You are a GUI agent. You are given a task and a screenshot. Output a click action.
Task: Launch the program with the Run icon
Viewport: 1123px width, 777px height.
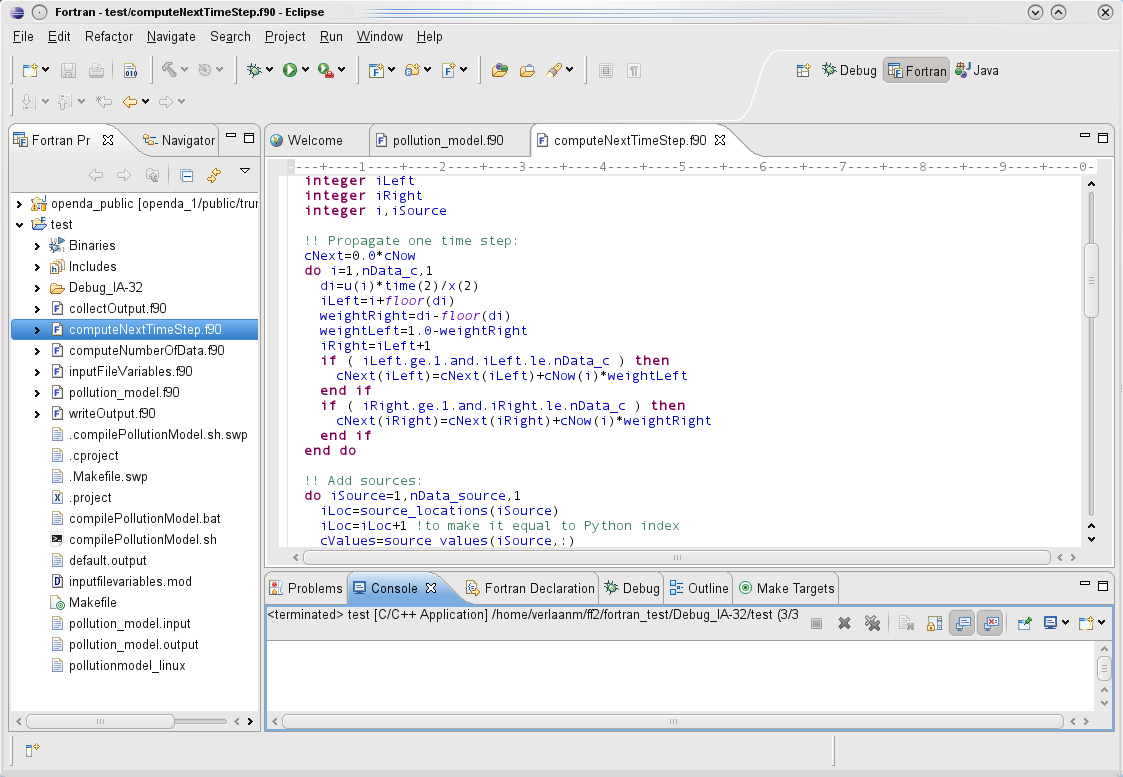[x=290, y=68]
